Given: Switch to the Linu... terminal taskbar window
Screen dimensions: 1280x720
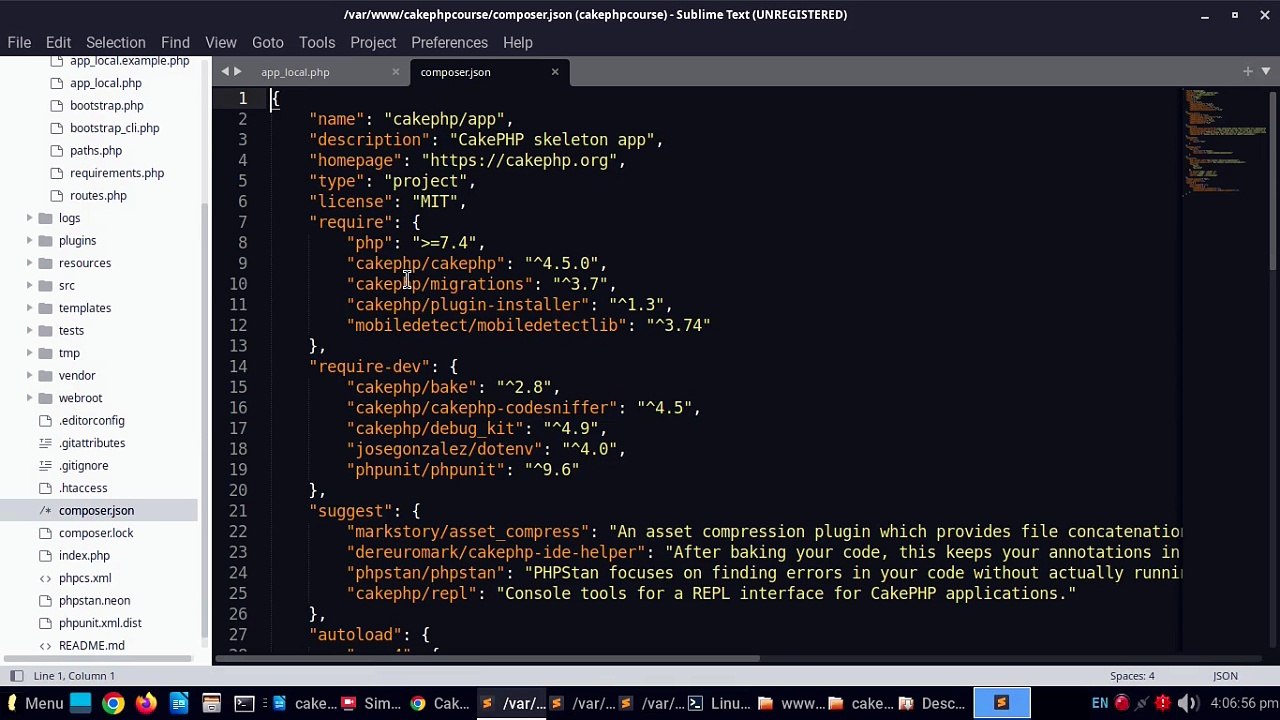Looking at the screenshot, I should click(720, 703).
